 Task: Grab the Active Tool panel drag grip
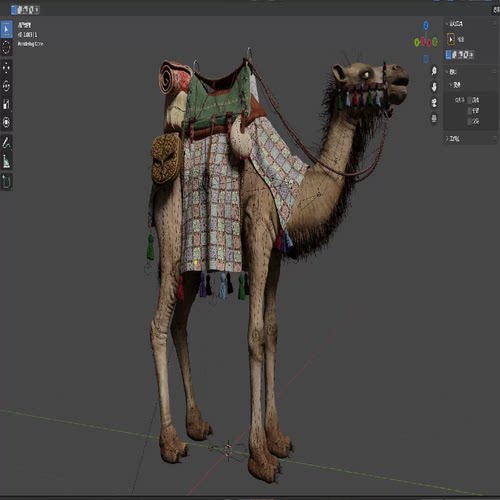coord(494,23)
